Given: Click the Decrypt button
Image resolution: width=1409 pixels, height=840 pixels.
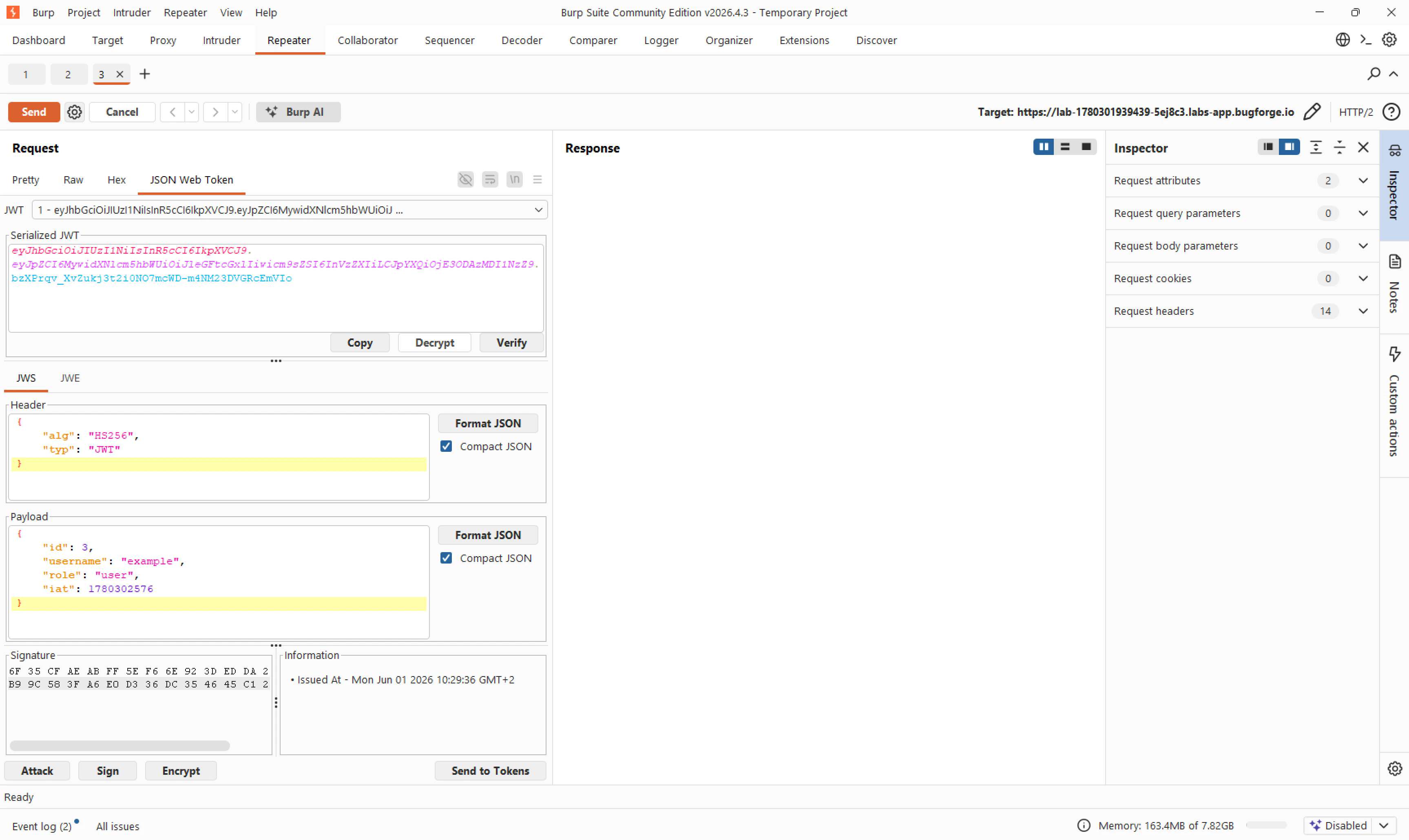Looking at the screenshot, I should click(434, 343).
